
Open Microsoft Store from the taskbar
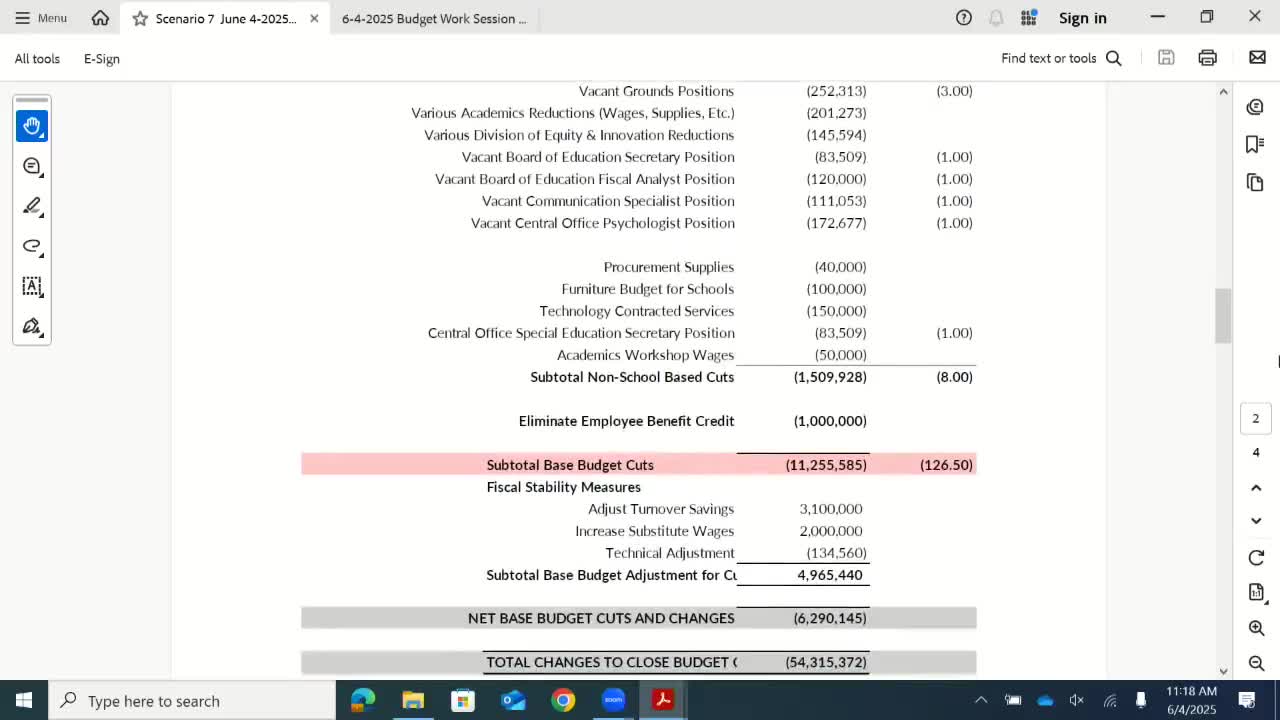click(x=463, y=700)
